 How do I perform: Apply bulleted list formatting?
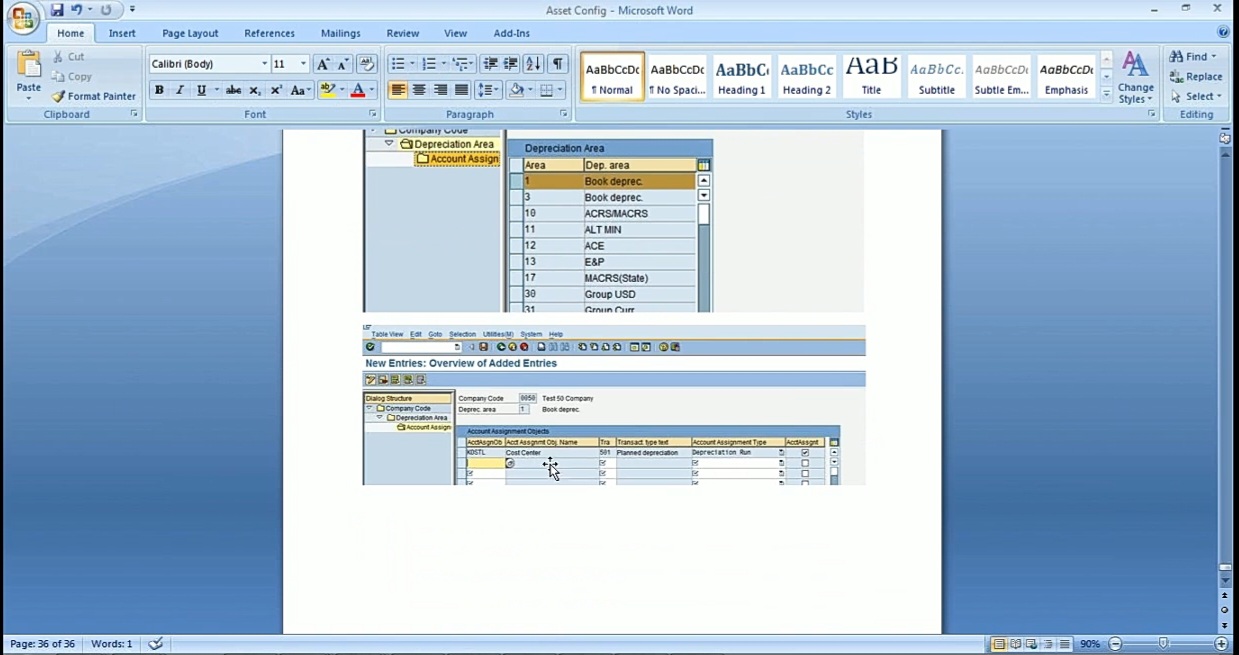coord(397,64)
